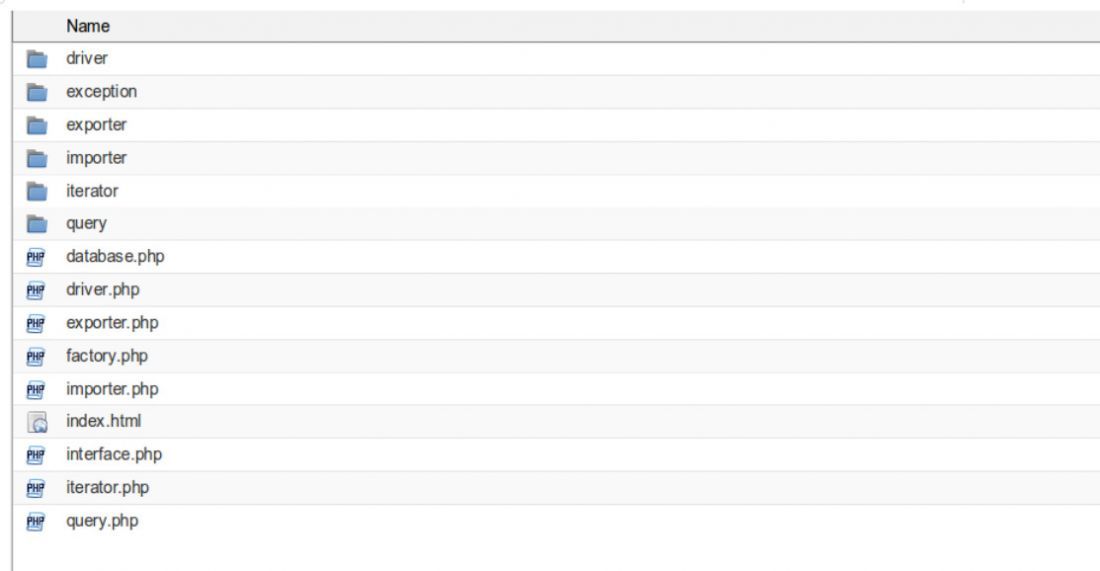Sort files by the Name column header

[x=88, y=26]
